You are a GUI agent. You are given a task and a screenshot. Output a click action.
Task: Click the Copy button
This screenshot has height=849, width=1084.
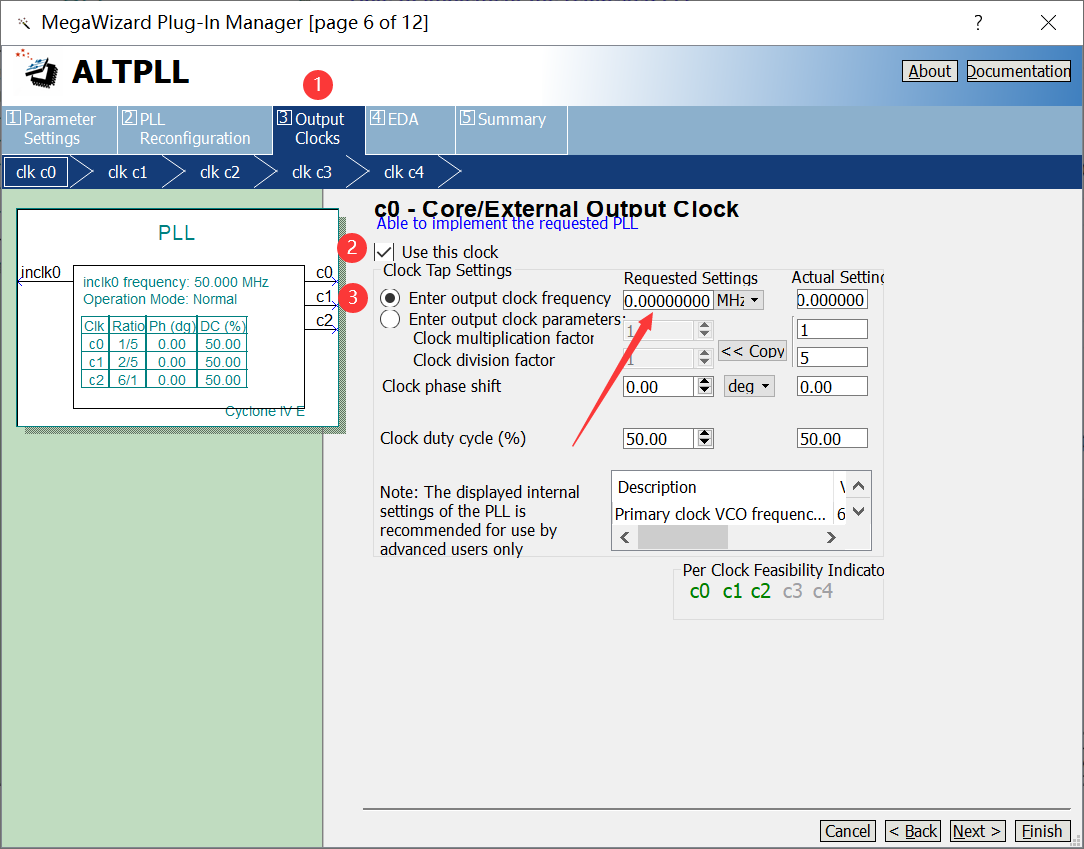click(x=753, y=351)
